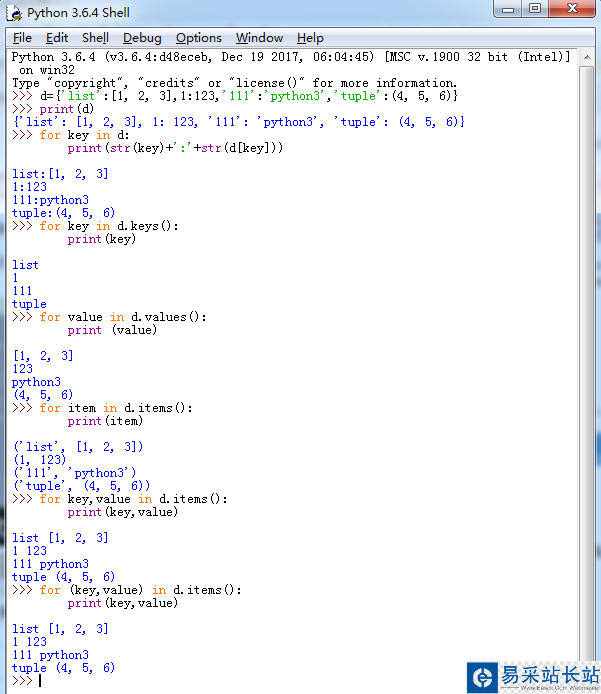Click the output line 'tuple:(4, 5, 6)'
The image size is (601, 694).
[x=63, y=213]
